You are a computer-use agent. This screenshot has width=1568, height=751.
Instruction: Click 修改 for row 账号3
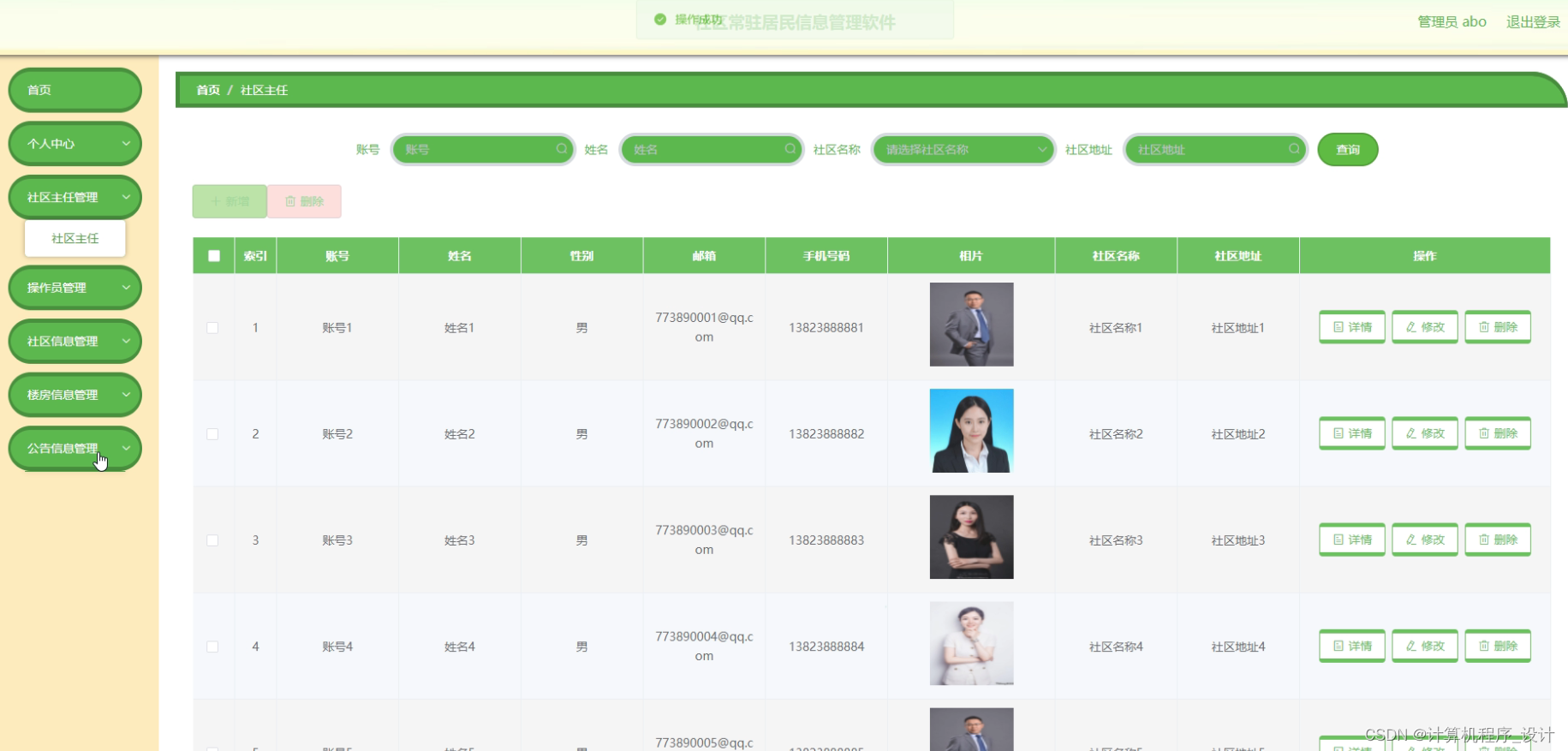[1425, 539]
